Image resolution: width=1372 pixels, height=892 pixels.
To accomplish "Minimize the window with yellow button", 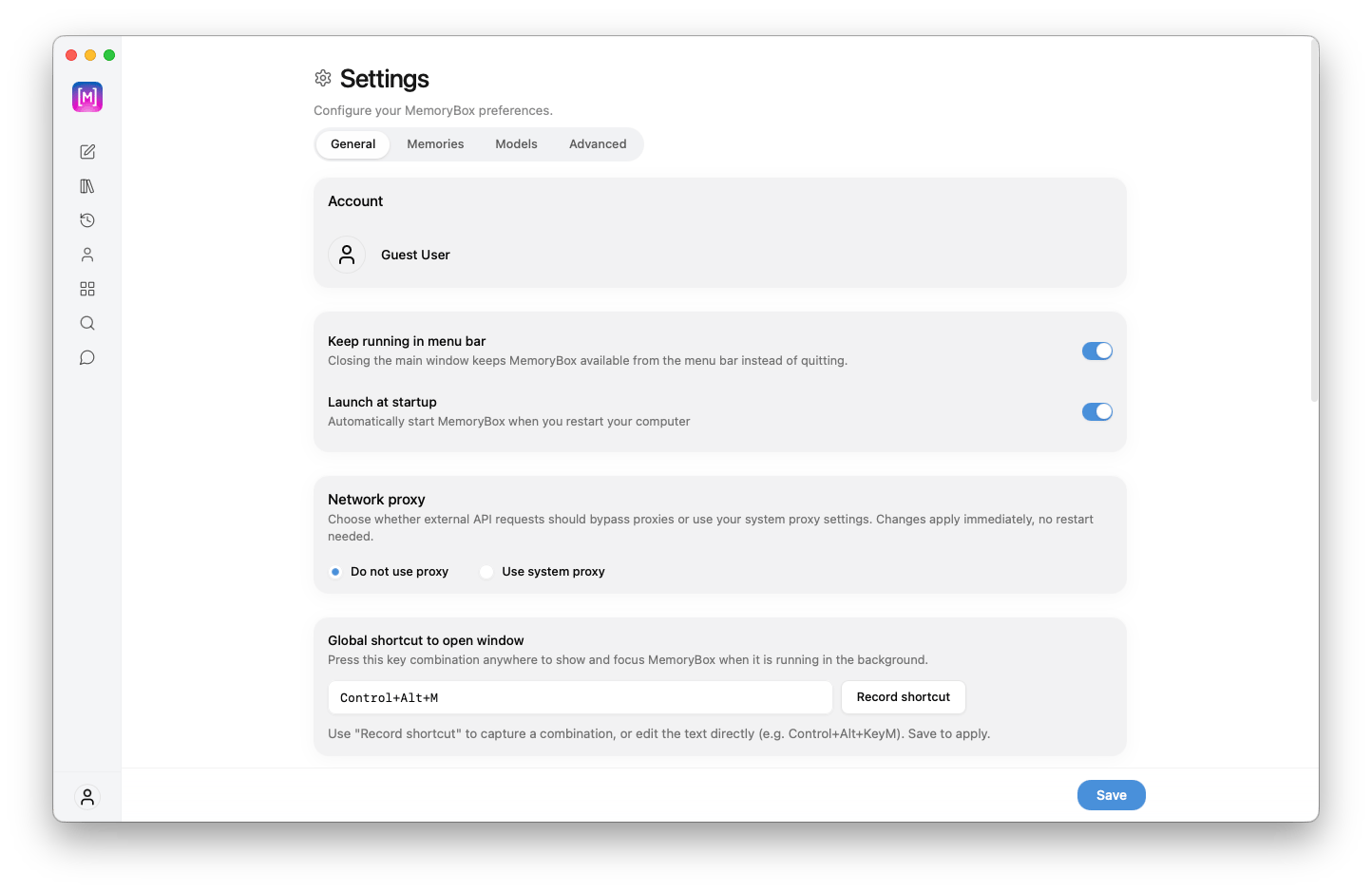I will tap(90, 55).
